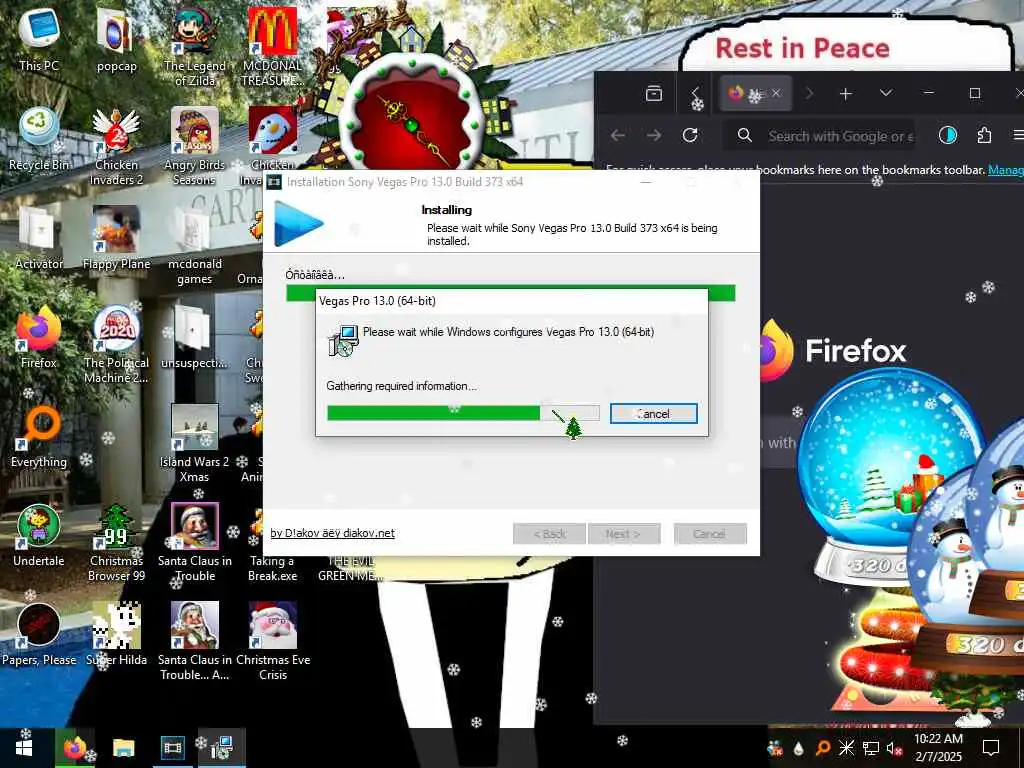Open the Firefox hamburger application menu
This screenshot has width=1024, height=768.
[x=1017, y=135]
